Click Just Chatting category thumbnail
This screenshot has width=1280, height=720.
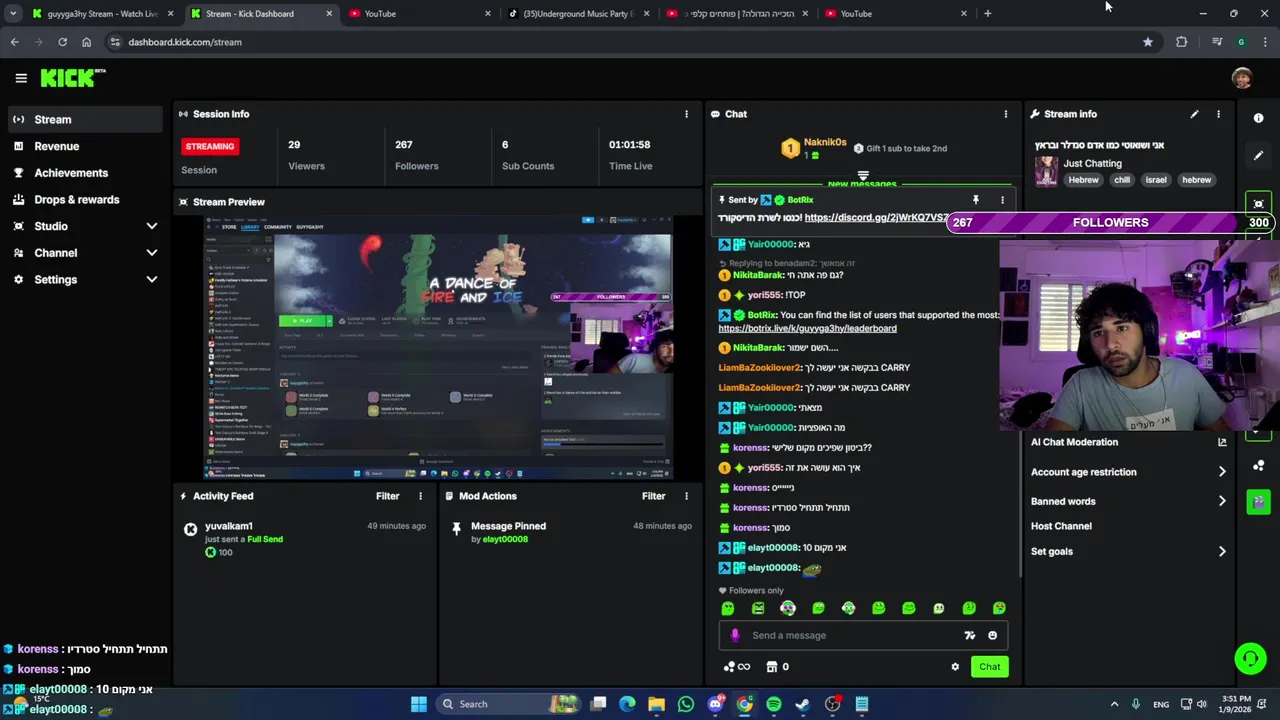click(1046, 171)
